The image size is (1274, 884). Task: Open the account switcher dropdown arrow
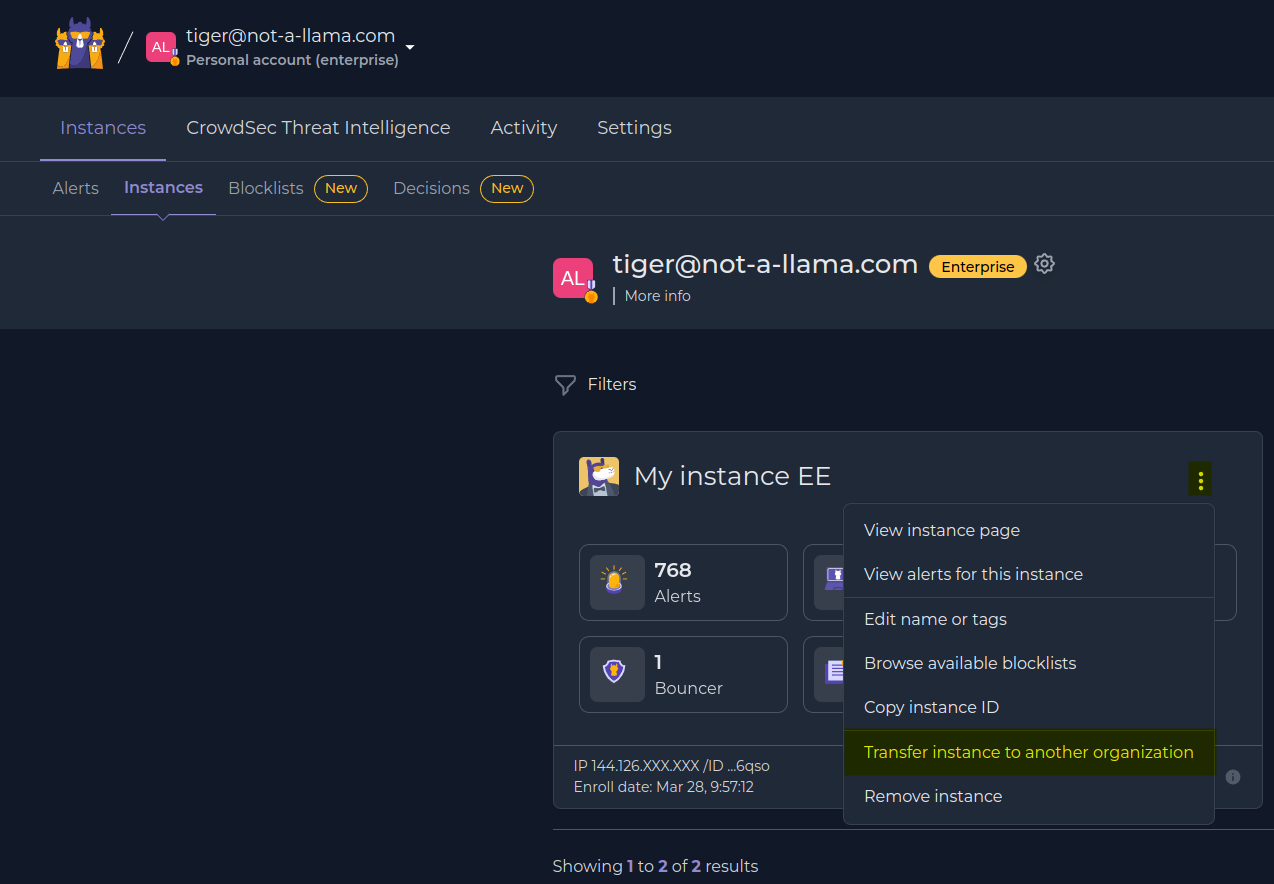[410, 47]
